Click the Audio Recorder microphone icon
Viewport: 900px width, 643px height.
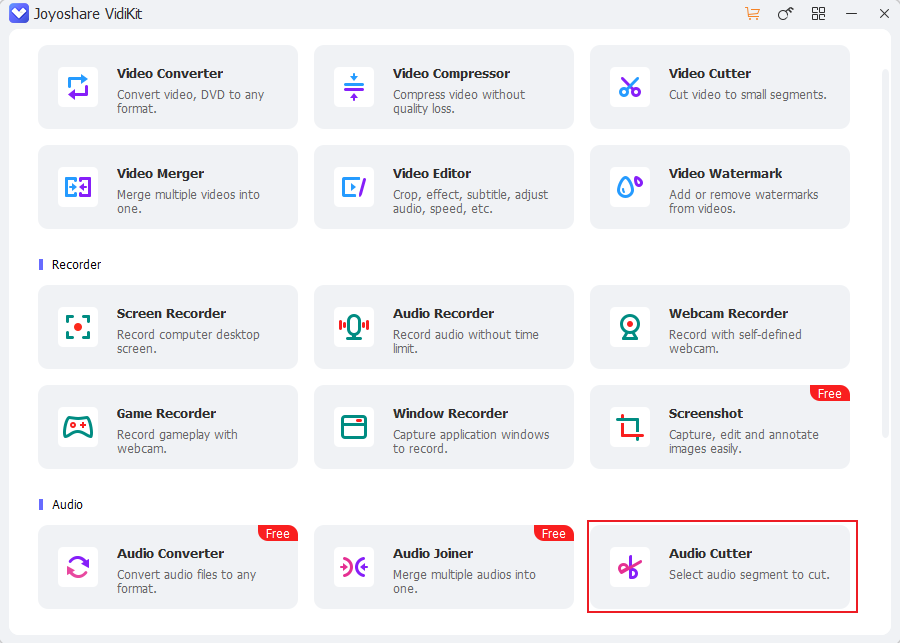tap(354, 327)
